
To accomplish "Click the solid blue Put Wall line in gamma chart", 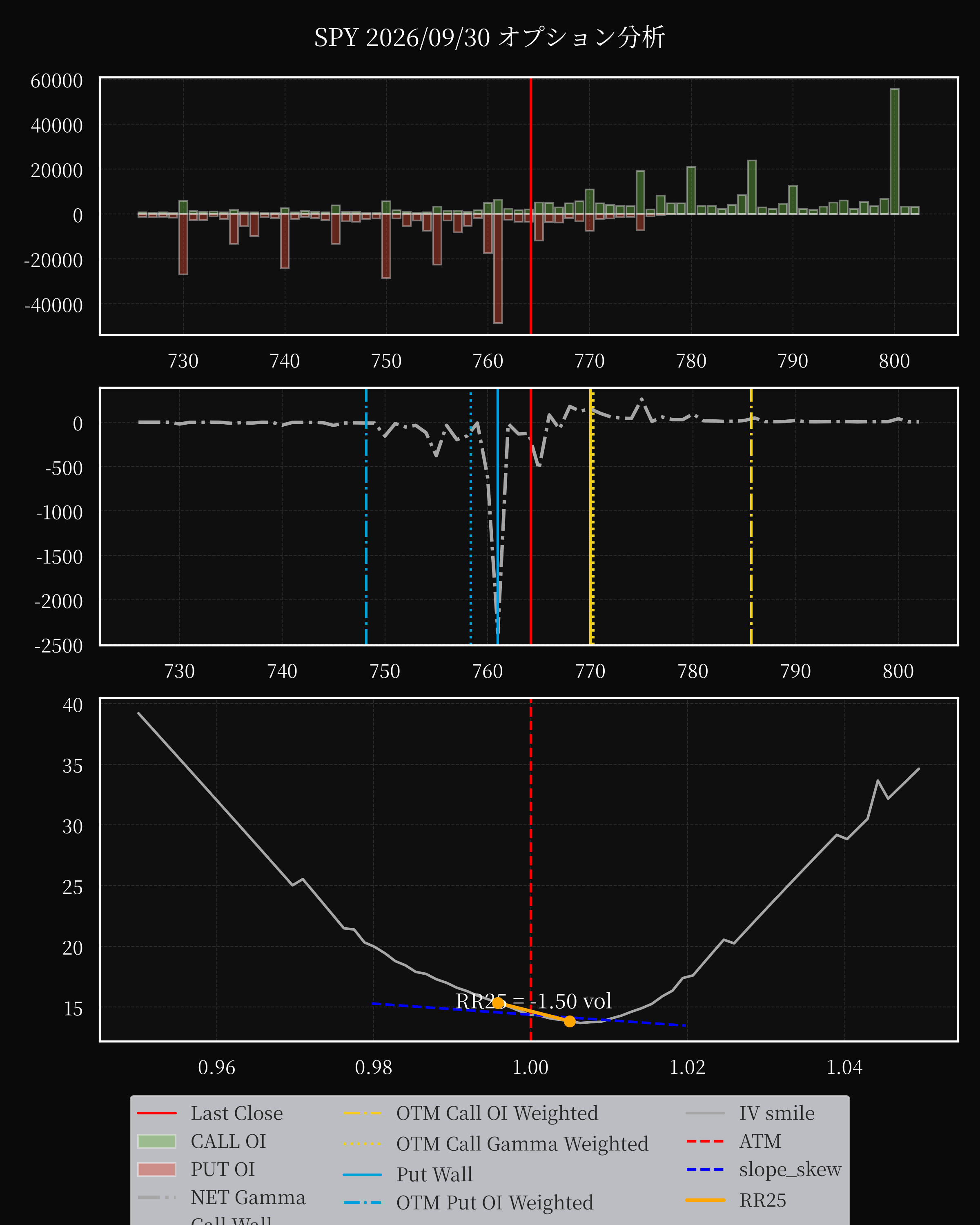I will (498, 516).
